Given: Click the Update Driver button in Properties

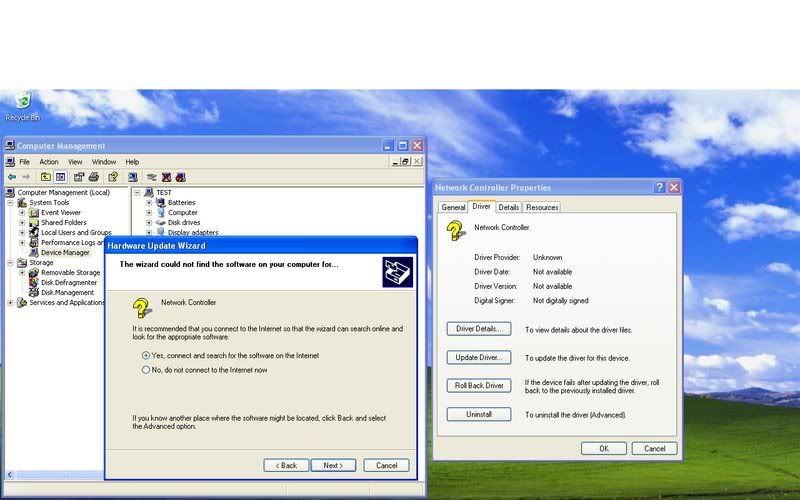Looking at the screenshot, I should pos(479,357).
